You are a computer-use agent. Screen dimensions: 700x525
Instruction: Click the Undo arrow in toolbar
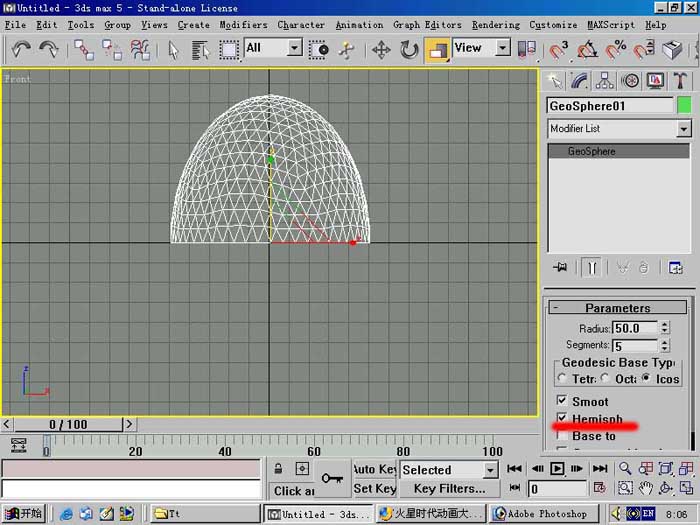pos(21,49)
